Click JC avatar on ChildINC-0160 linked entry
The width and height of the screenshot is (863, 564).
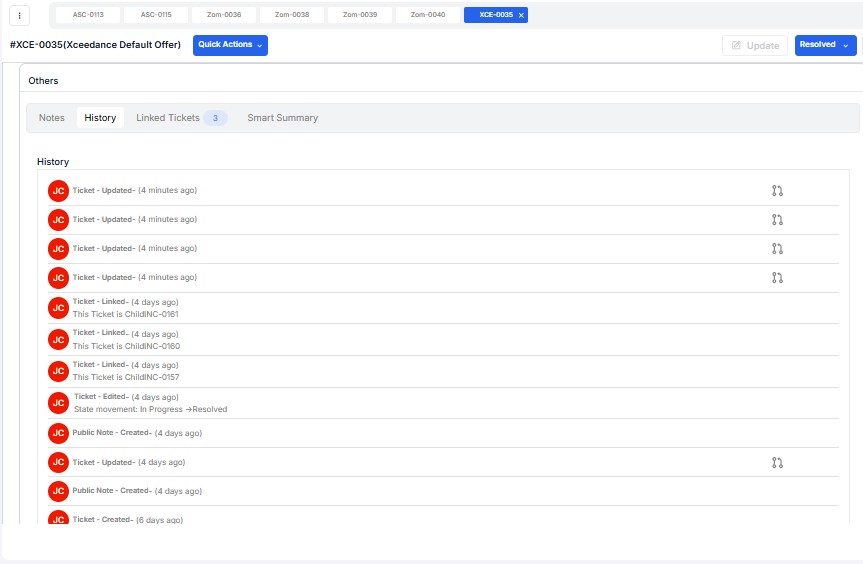click(58, 340)
